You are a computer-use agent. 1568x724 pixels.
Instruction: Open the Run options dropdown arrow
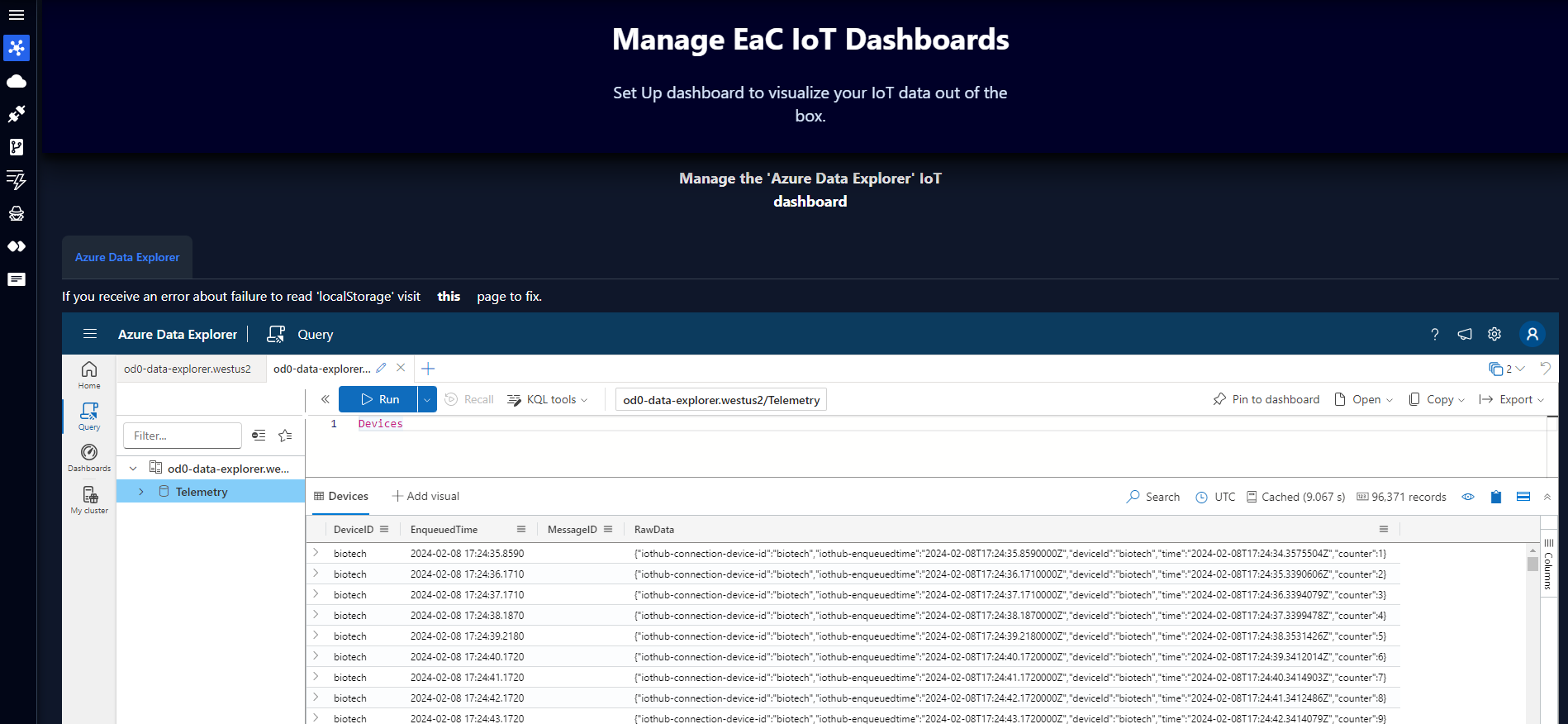[427, 399]
